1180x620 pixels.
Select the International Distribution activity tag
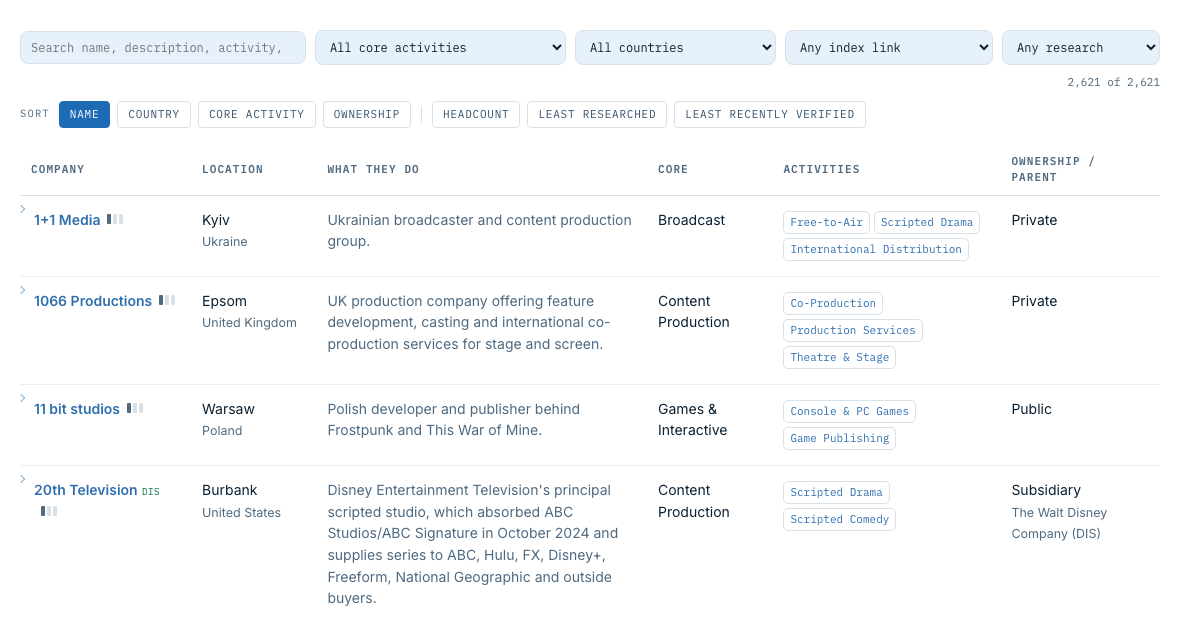[x=876, y=249]
